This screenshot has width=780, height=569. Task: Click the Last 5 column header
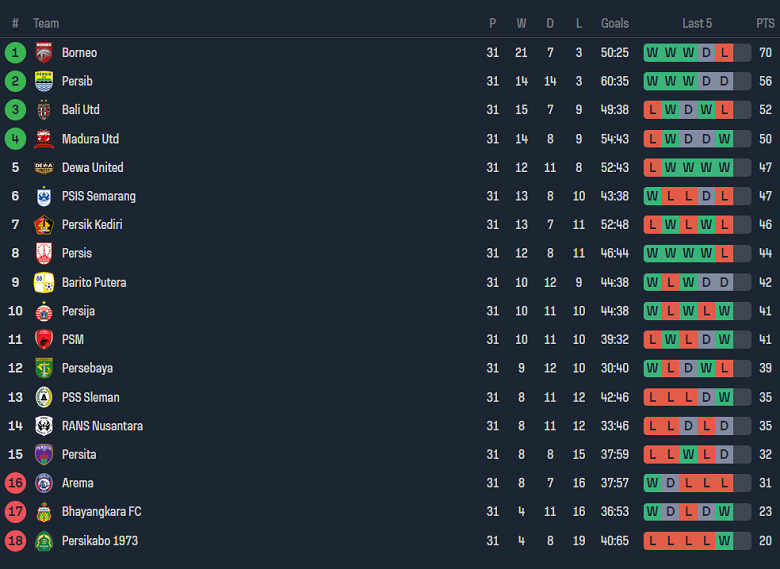tap(697, 23)
